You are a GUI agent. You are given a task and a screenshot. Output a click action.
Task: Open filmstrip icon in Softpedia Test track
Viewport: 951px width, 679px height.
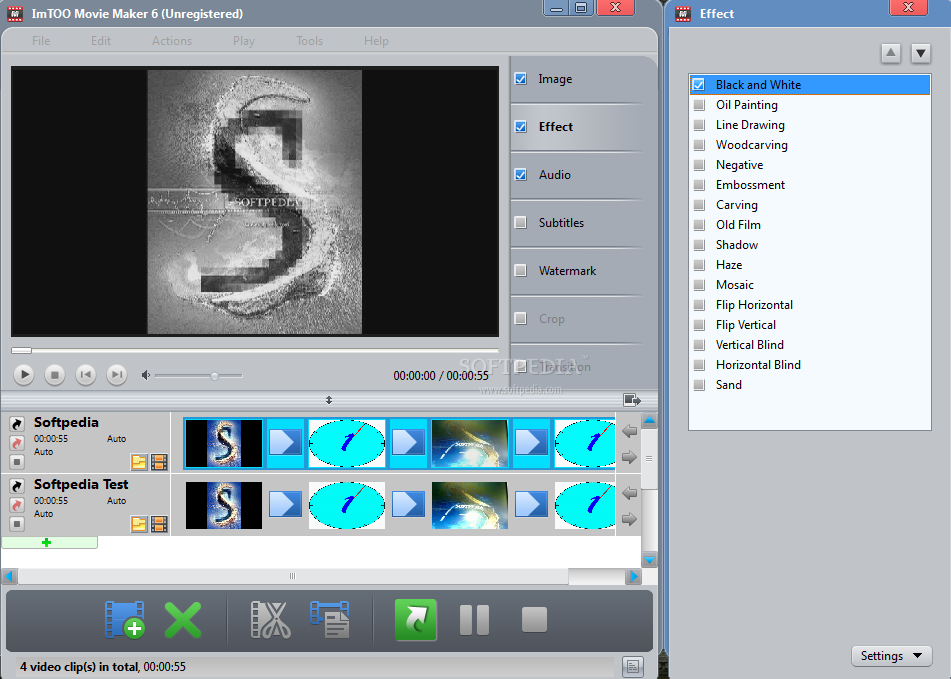(159, 524)
